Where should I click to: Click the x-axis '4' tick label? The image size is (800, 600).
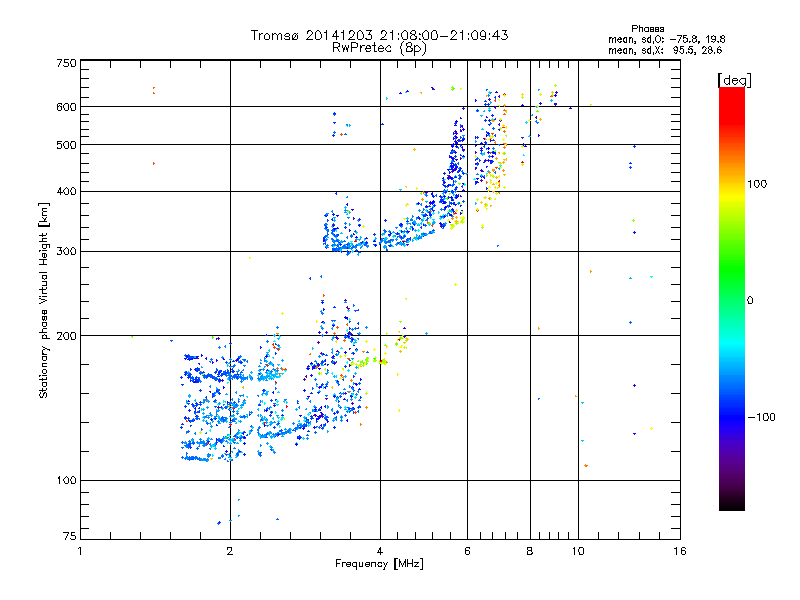pos(380,551)
